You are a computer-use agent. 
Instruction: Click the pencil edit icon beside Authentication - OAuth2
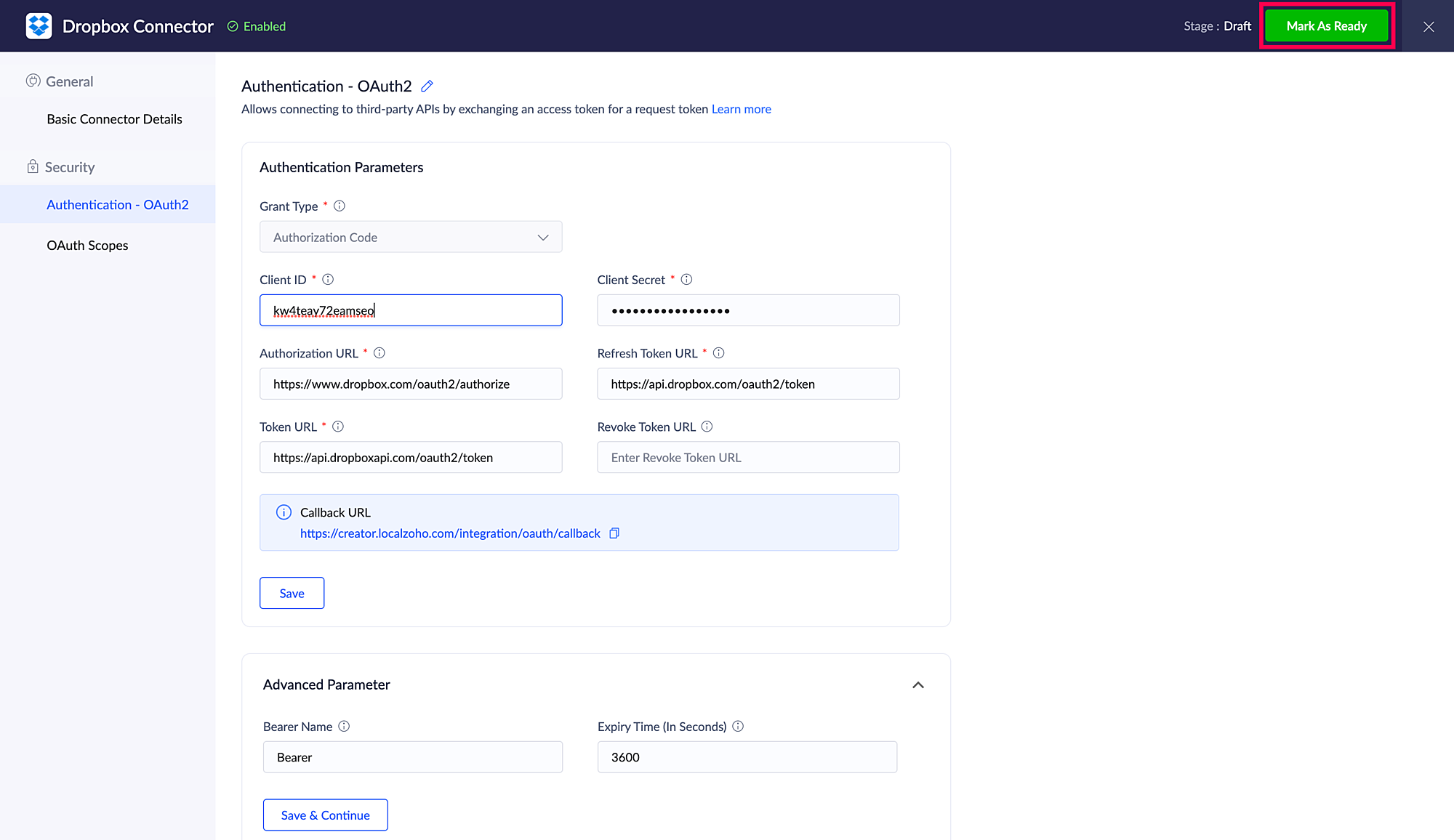(x=427, y=86)
